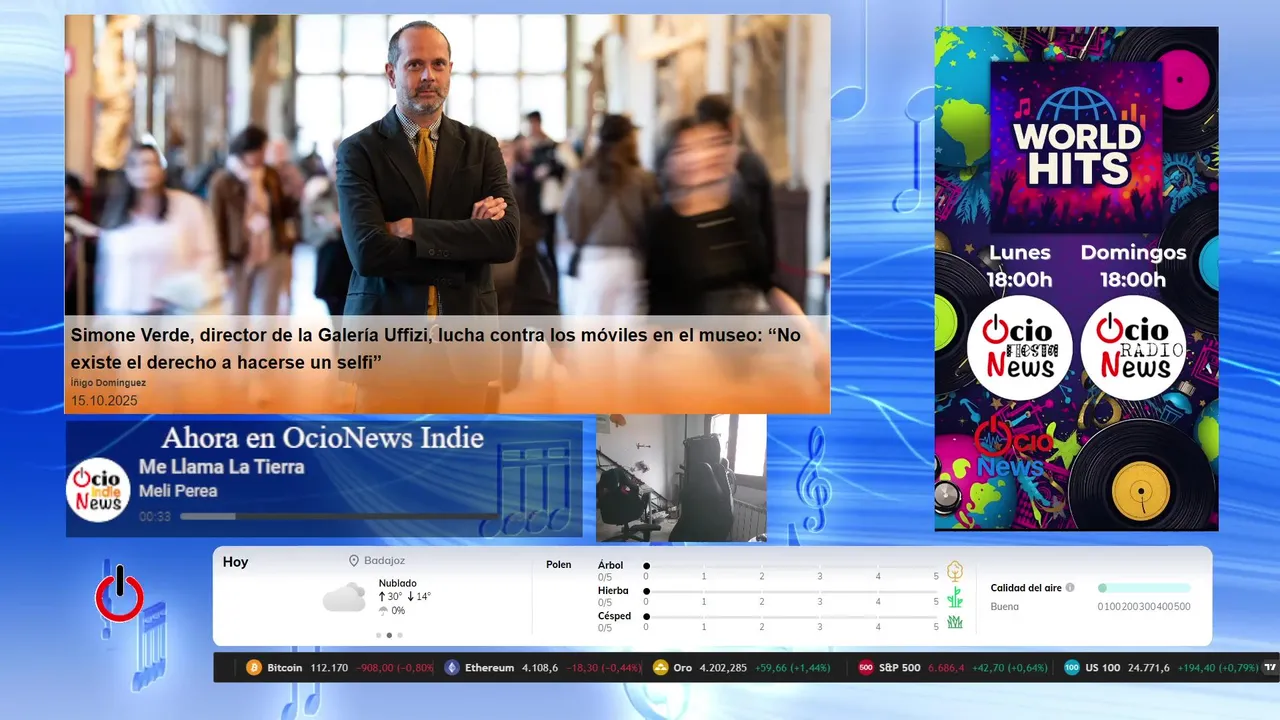This screenshot has height=720, width=1280.
Task: Open the Oro ticker name
Action: click(683, 668)
